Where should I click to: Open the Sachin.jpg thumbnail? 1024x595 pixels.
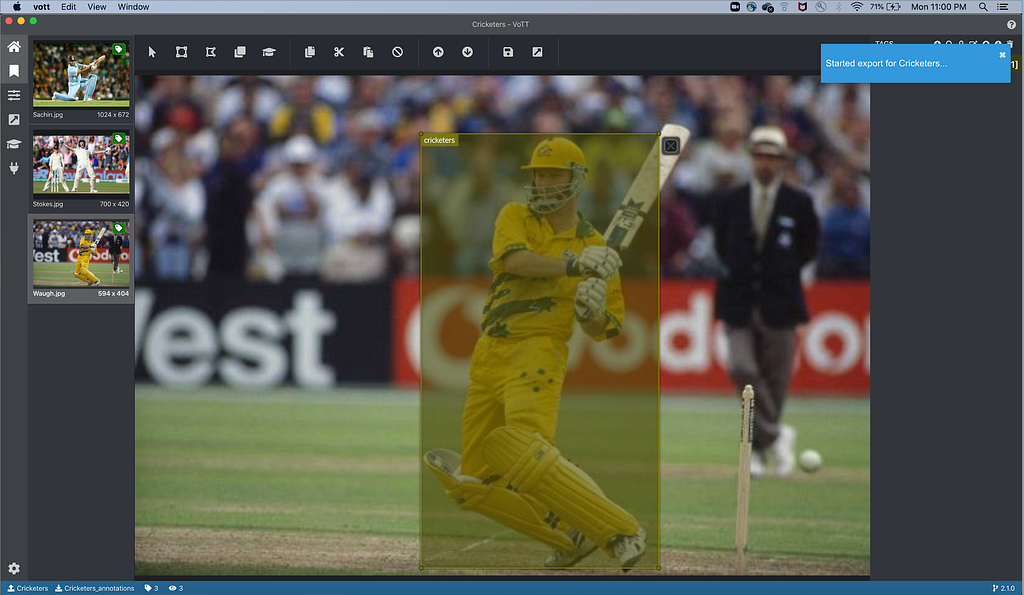pyautogui.click(x=81, y=75)
